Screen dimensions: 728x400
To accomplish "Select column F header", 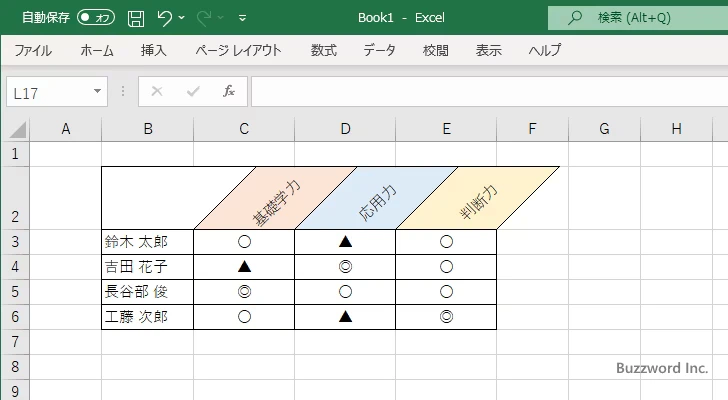I will [x=533, y=129].
